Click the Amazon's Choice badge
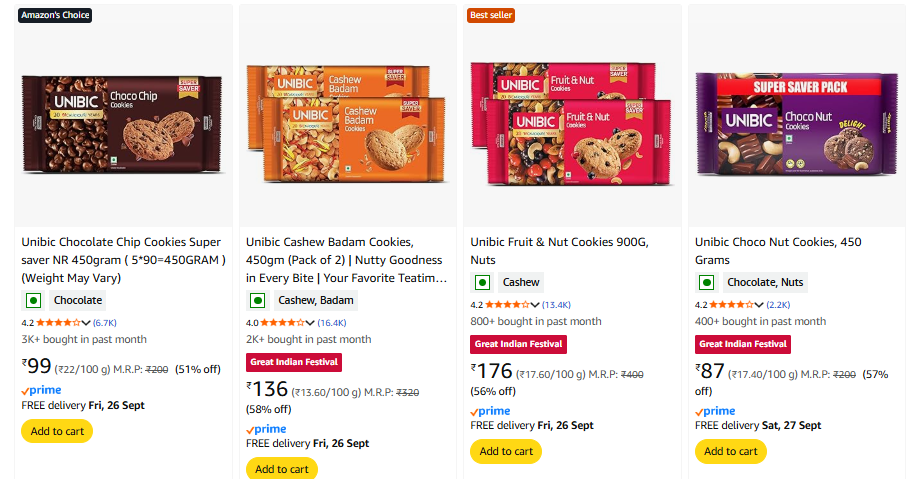Image resolution: width=910 pixels, height=479 pixels. click(55, 15)
